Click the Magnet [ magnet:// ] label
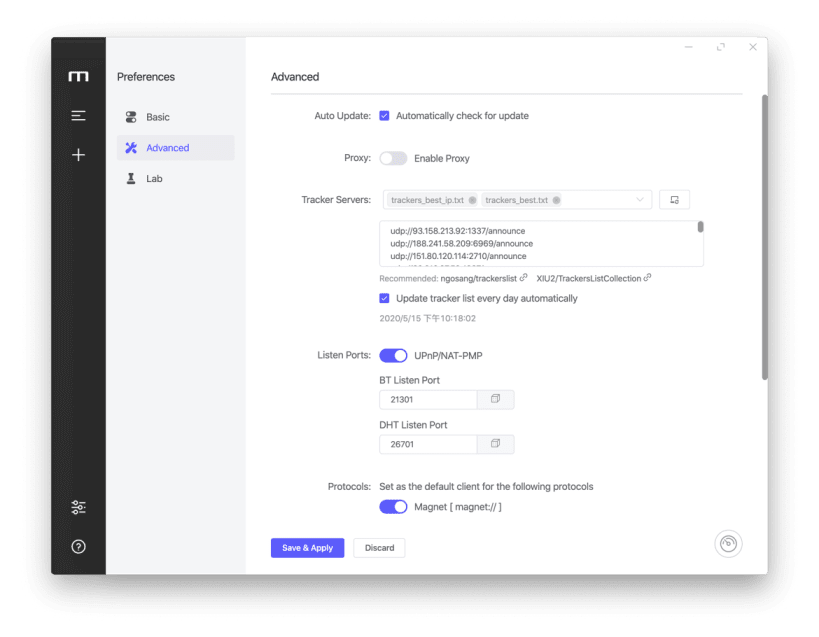Image resolution: width=819 pixels, height=637 pixels. pos(458,507)
